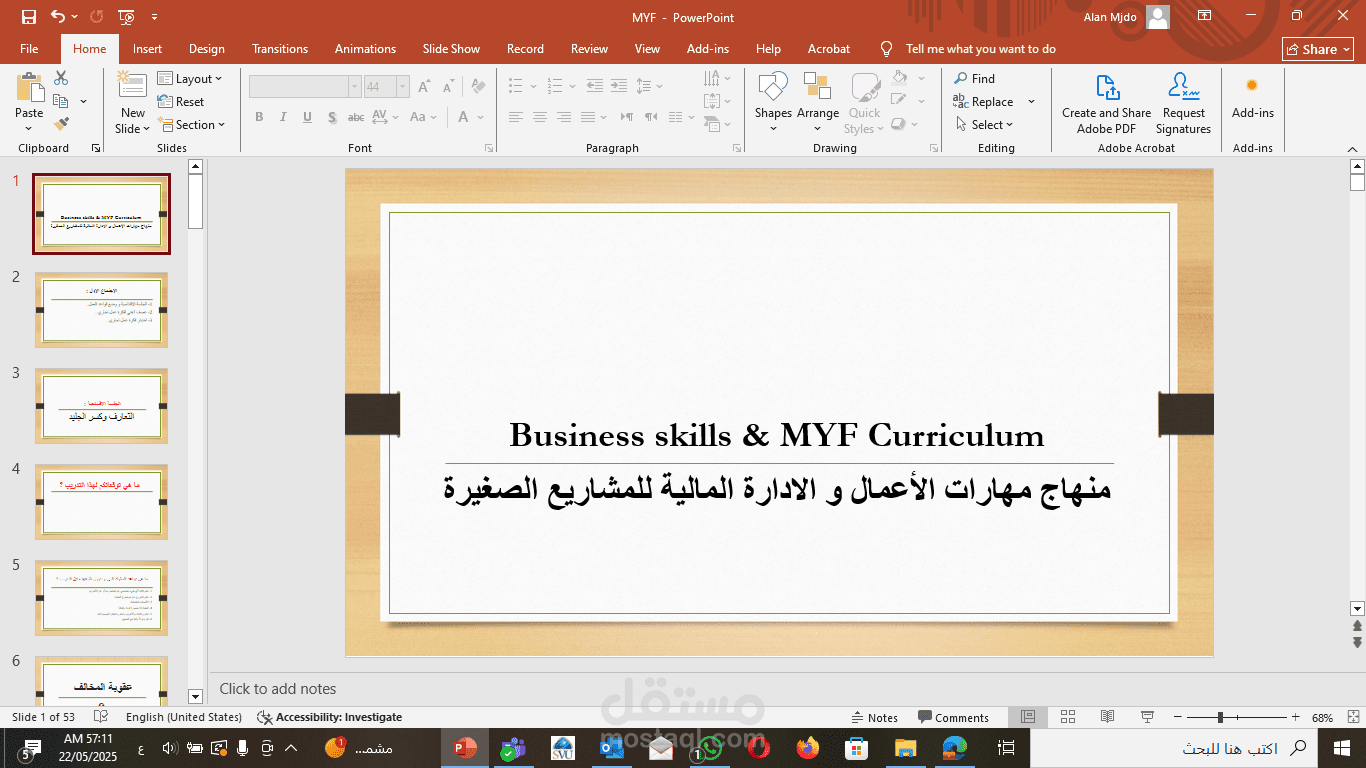Image resolution: width=1366 pixels, height=768 pixels.
Task: Open the File Explorer taskbar icon
Action: click(905, 748)
